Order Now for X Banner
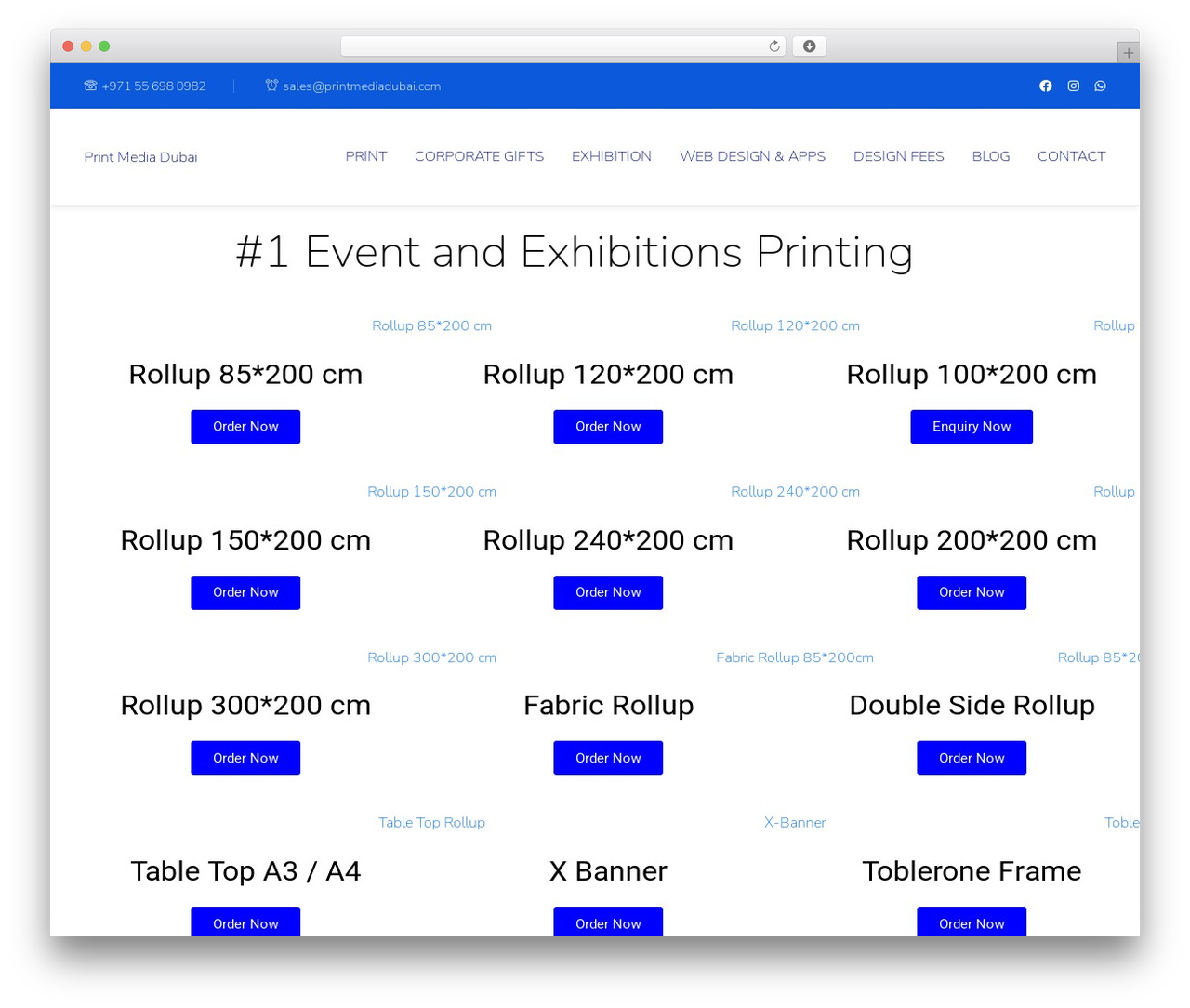The width and height of the screenshot is (1190, 1008). point(608,922)
